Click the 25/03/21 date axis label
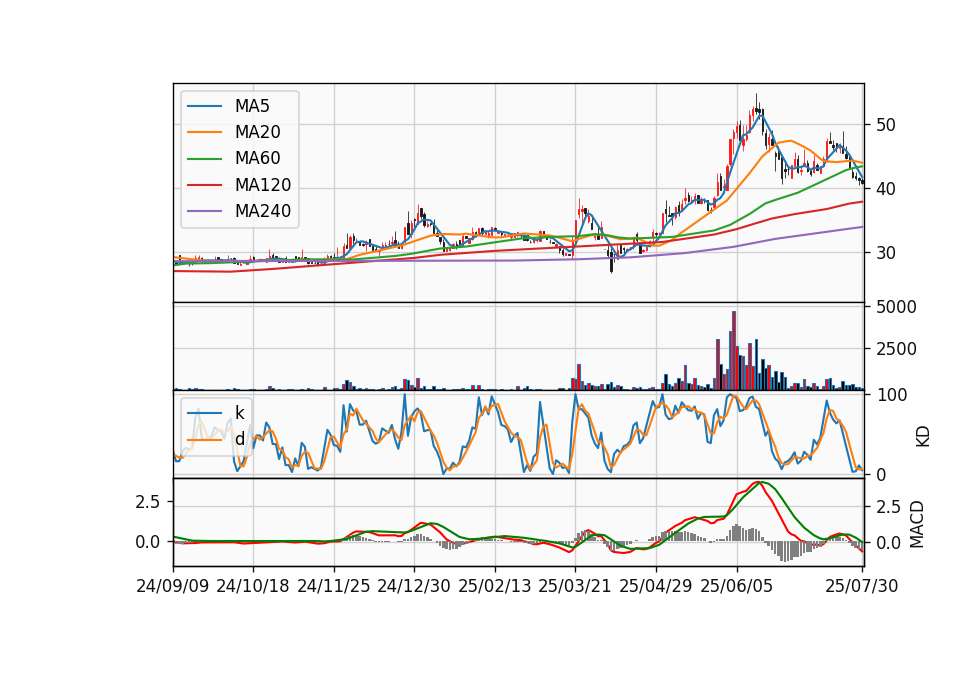The width and height of the screenshot is (960, 690). 575,586
